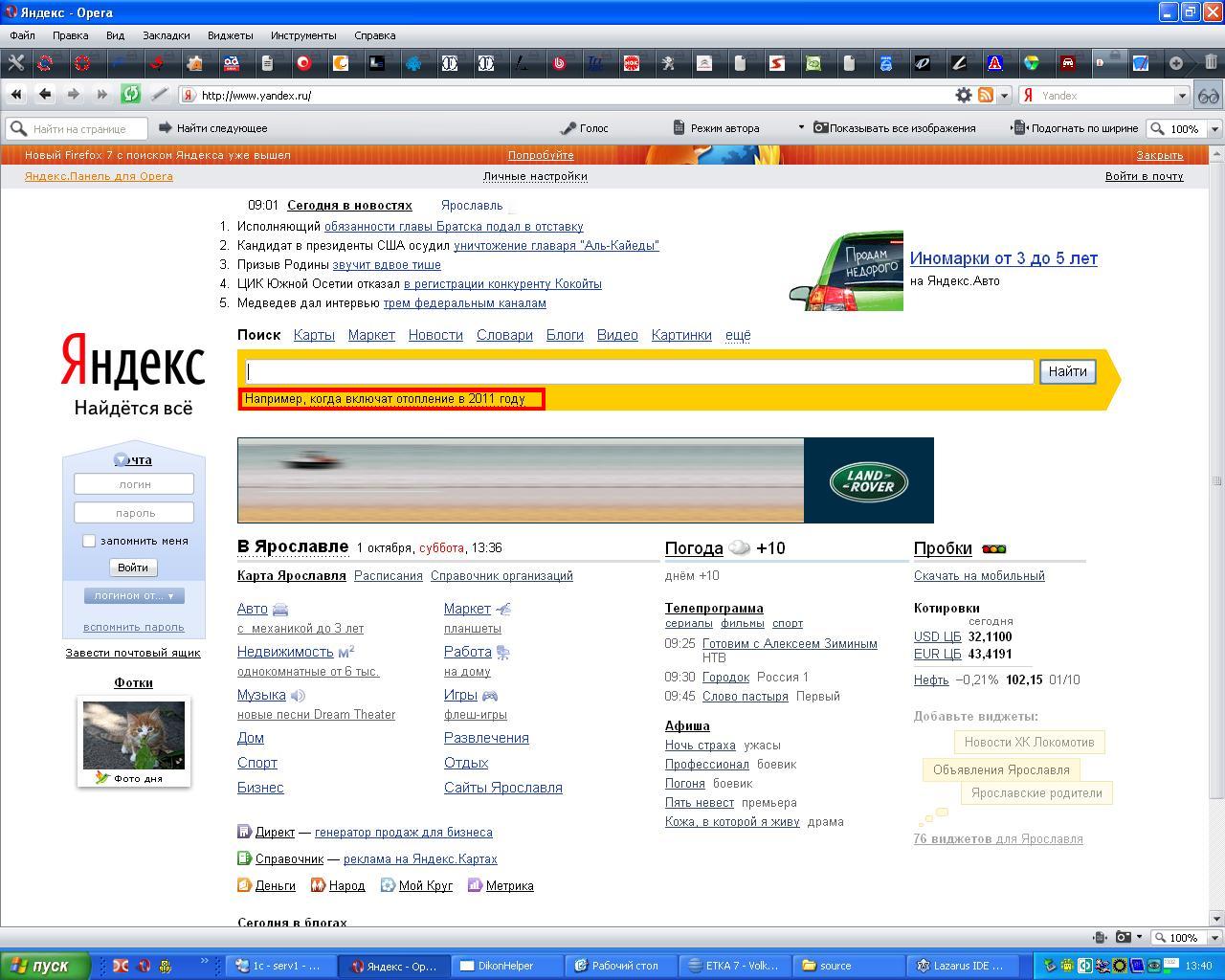The width and height of the screenshot is (1225, 980).
Task: Open the Инструменты menu
Action: pyautogui.click(x=303, y=35)
